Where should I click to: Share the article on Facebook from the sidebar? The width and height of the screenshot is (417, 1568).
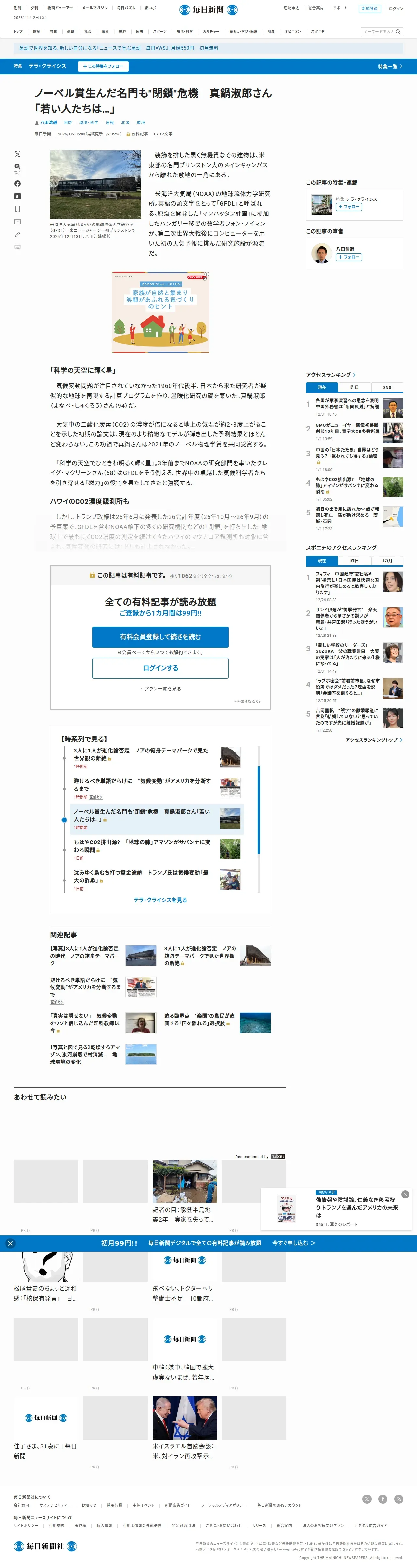click(17, 183)
